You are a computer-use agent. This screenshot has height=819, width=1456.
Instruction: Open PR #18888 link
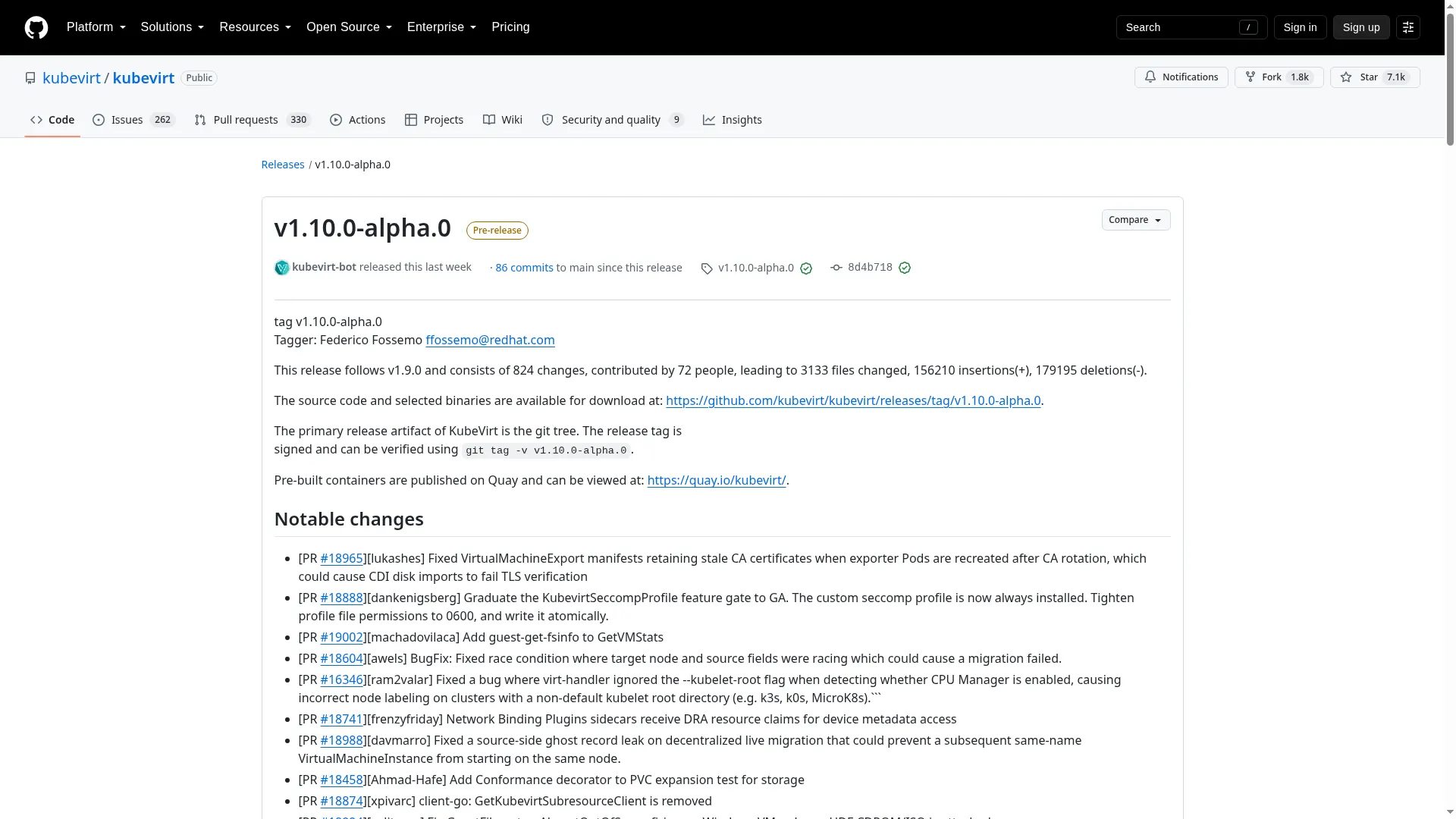[x=341, y=598]
